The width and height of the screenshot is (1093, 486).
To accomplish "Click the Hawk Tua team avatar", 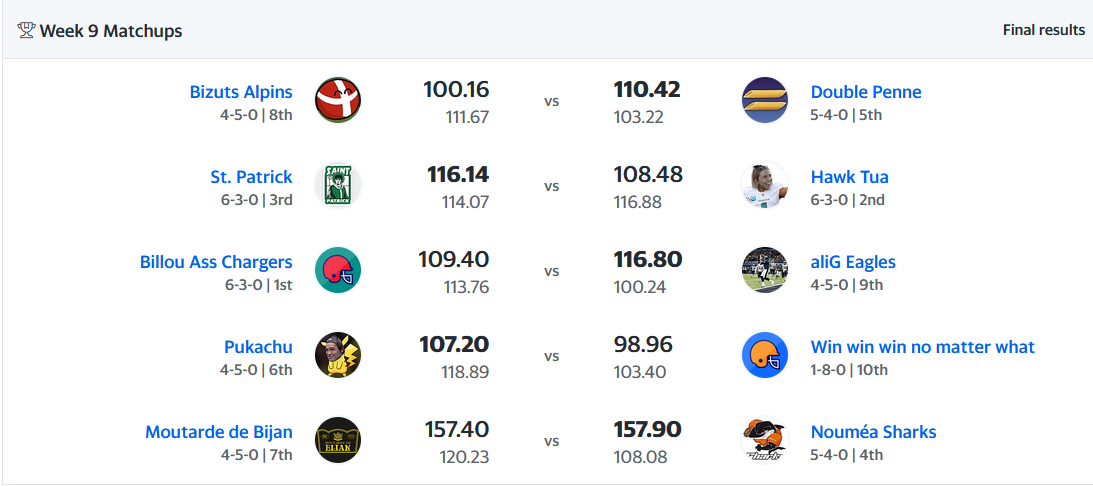I will point(765,185).
